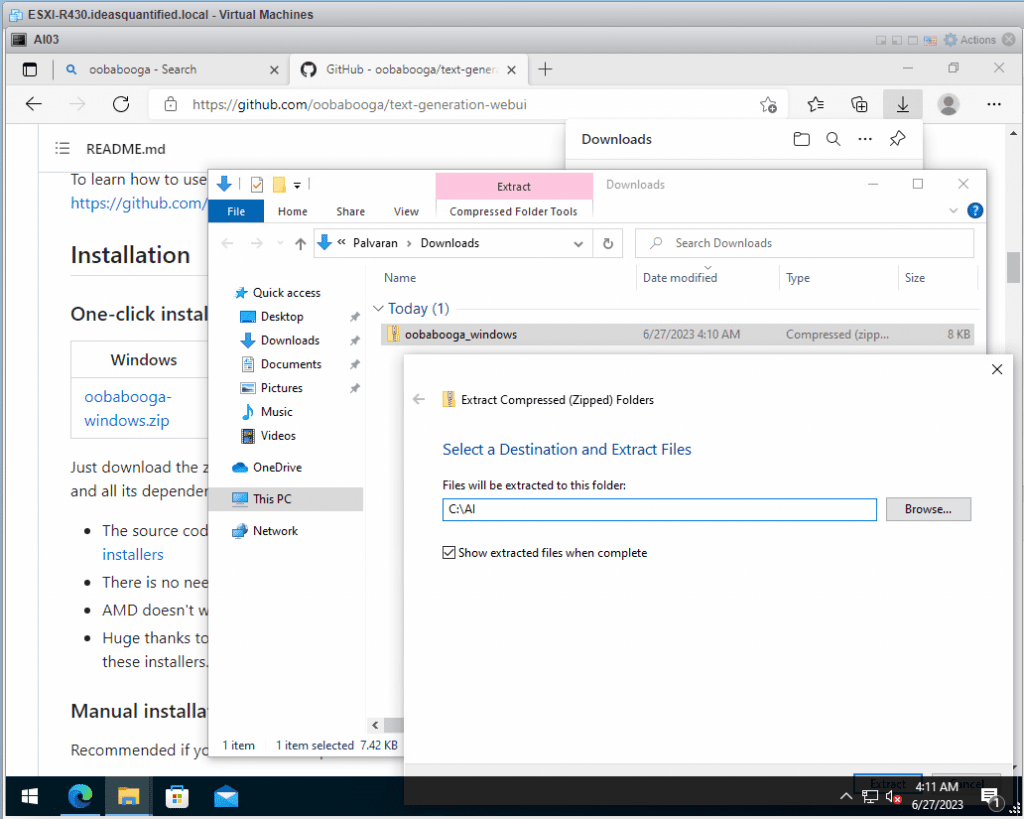Go up one folder level in Explorer
This screenshot has width=1024, height=819.
pos(300,244)
